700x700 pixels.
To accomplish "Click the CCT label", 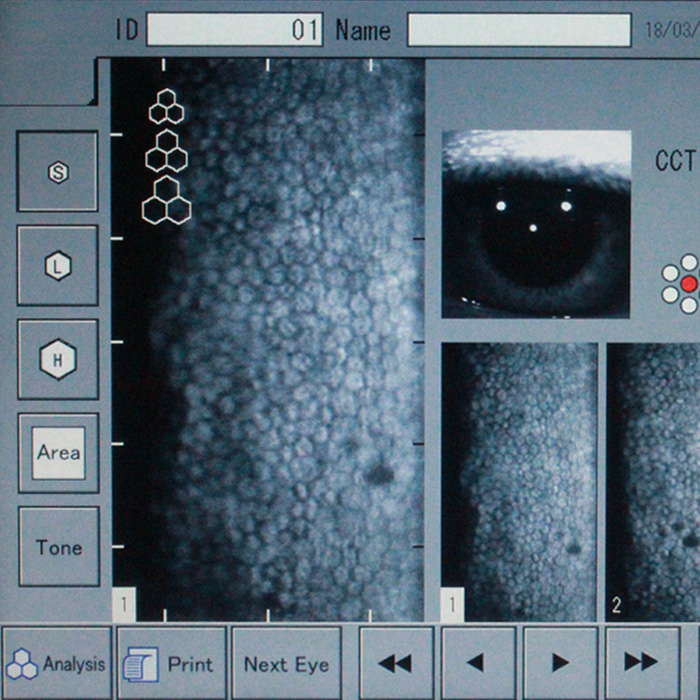I will [x=675, y=161].
